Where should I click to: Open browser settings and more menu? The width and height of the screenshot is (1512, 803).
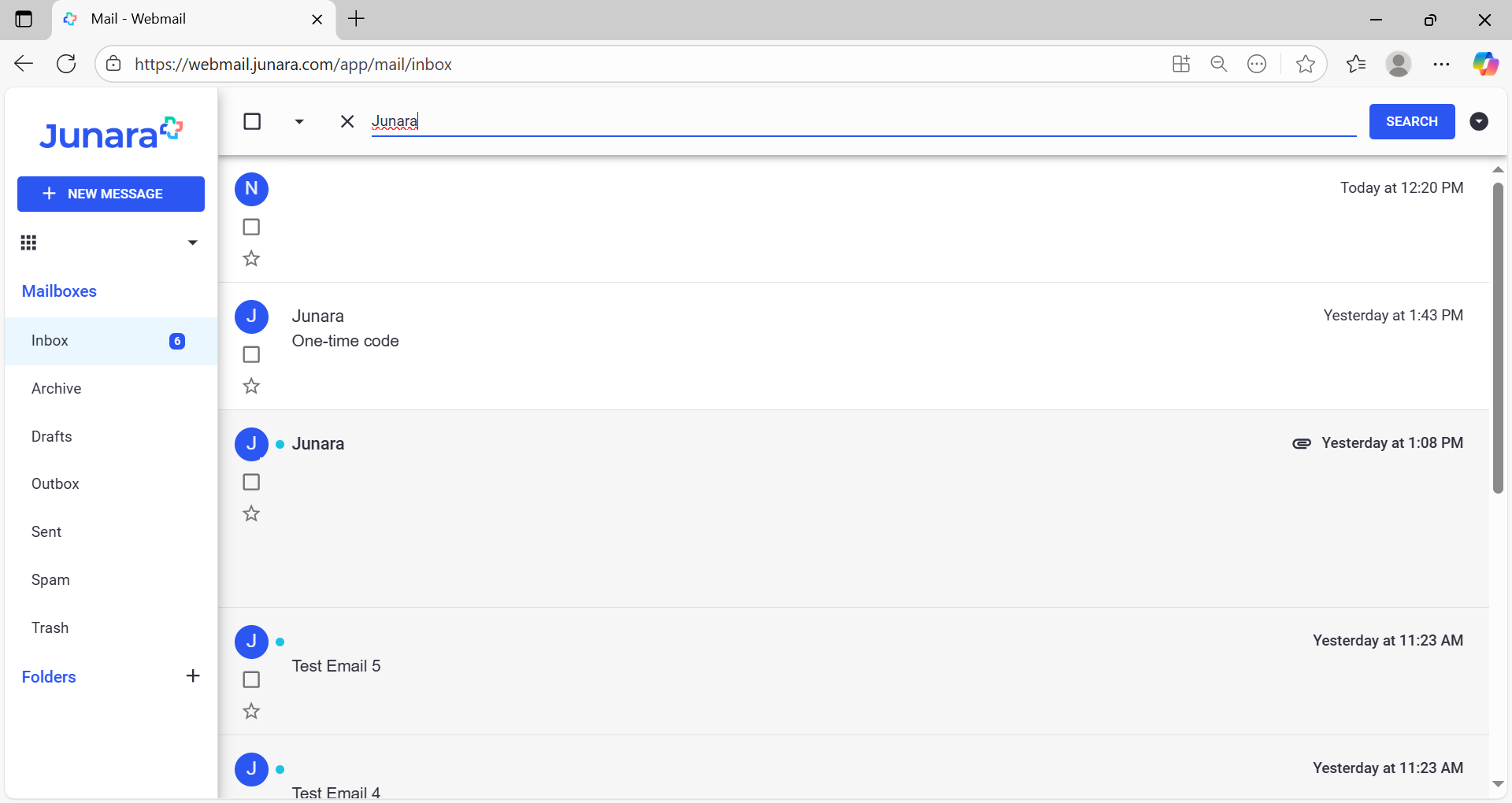(1442, 64)
